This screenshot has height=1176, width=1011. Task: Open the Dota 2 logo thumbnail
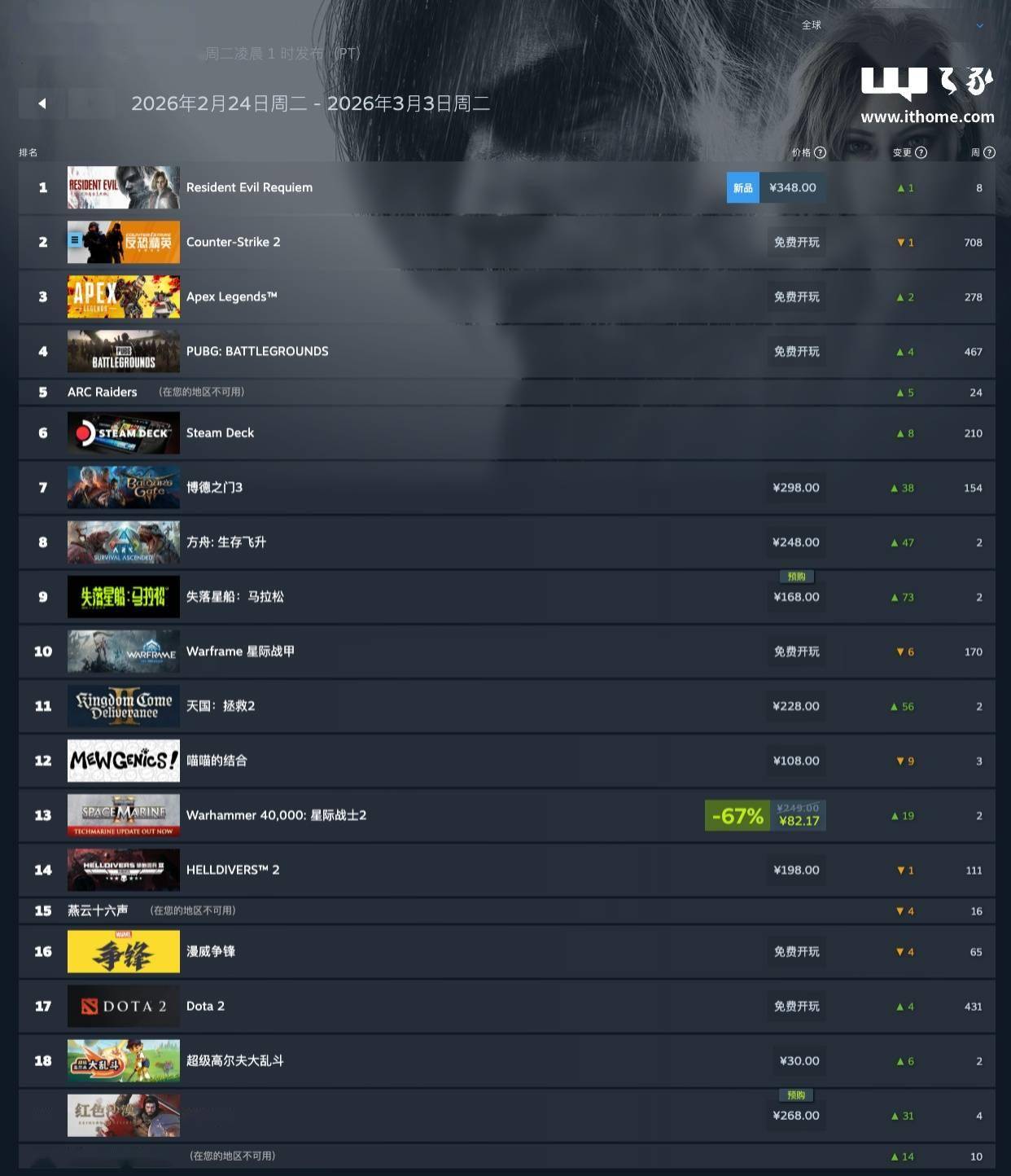point(124,1006)
